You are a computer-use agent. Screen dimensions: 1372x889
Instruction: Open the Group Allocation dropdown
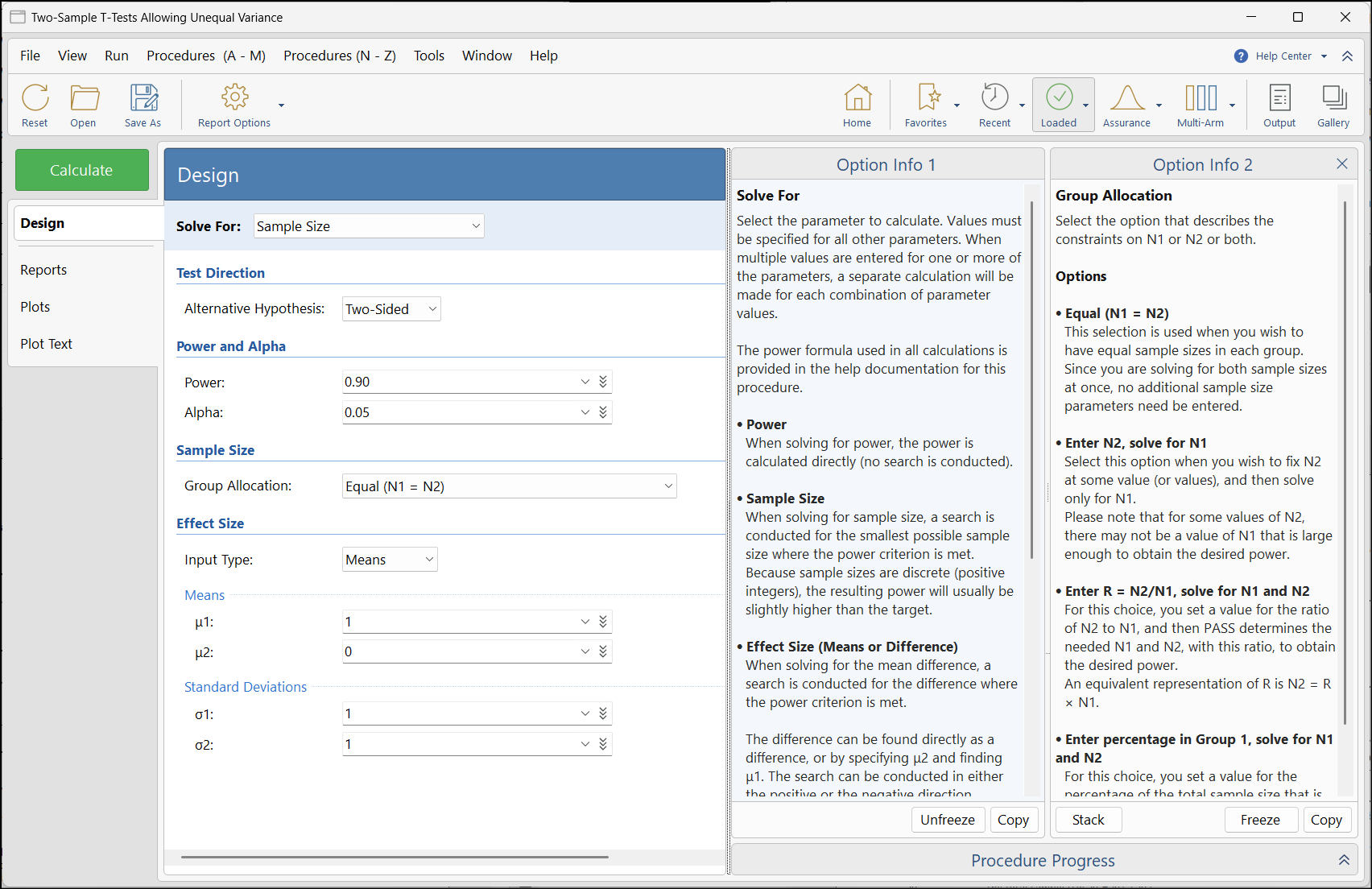click(509, 486)
